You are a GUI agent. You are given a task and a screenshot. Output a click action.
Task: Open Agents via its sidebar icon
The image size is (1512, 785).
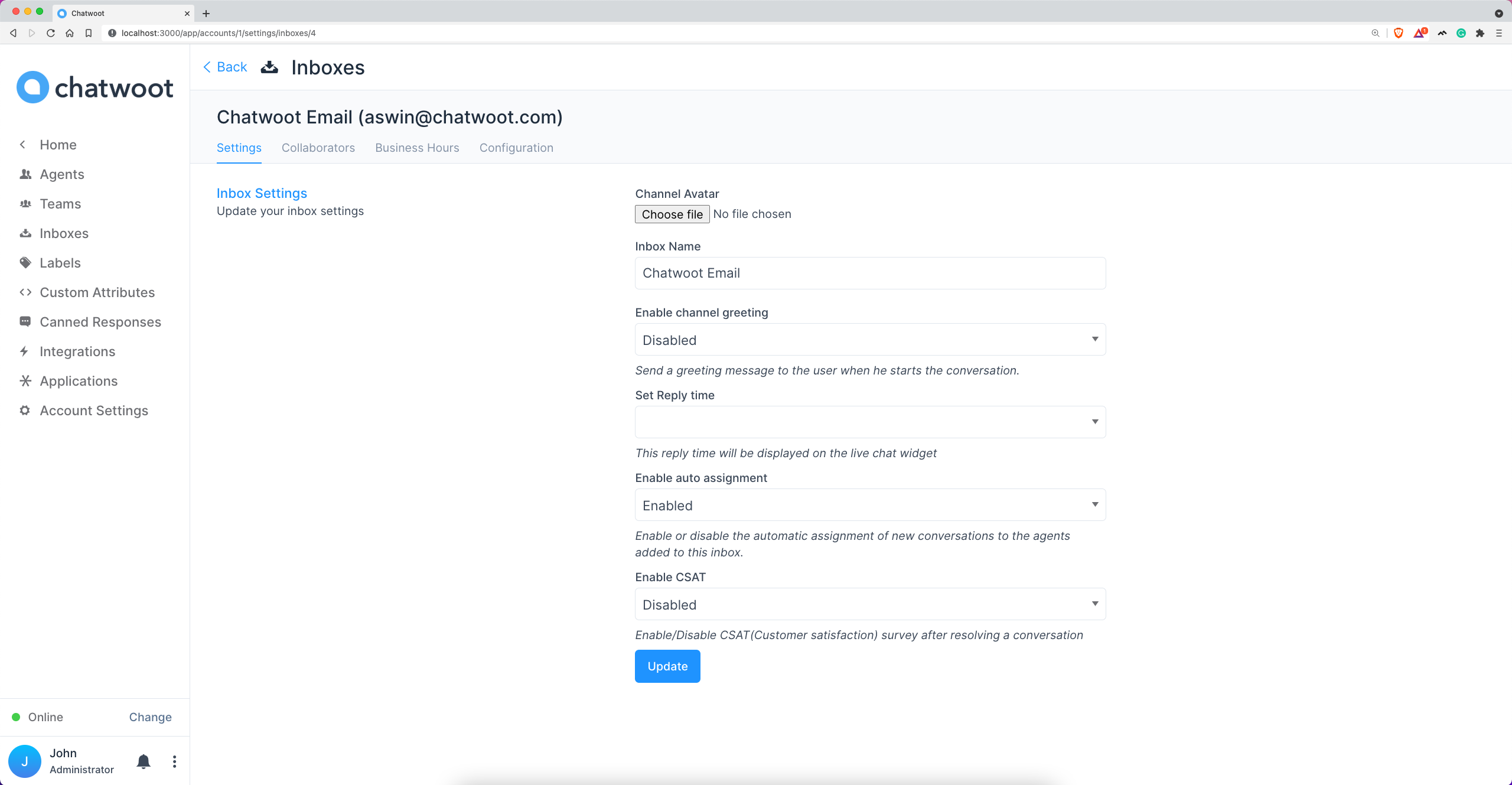point(25,174)
